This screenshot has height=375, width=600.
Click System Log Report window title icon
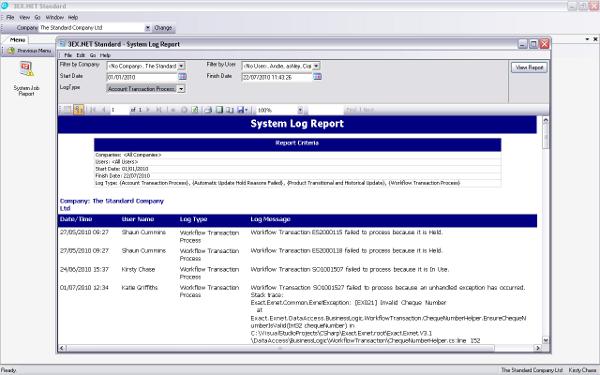[62, 44]
